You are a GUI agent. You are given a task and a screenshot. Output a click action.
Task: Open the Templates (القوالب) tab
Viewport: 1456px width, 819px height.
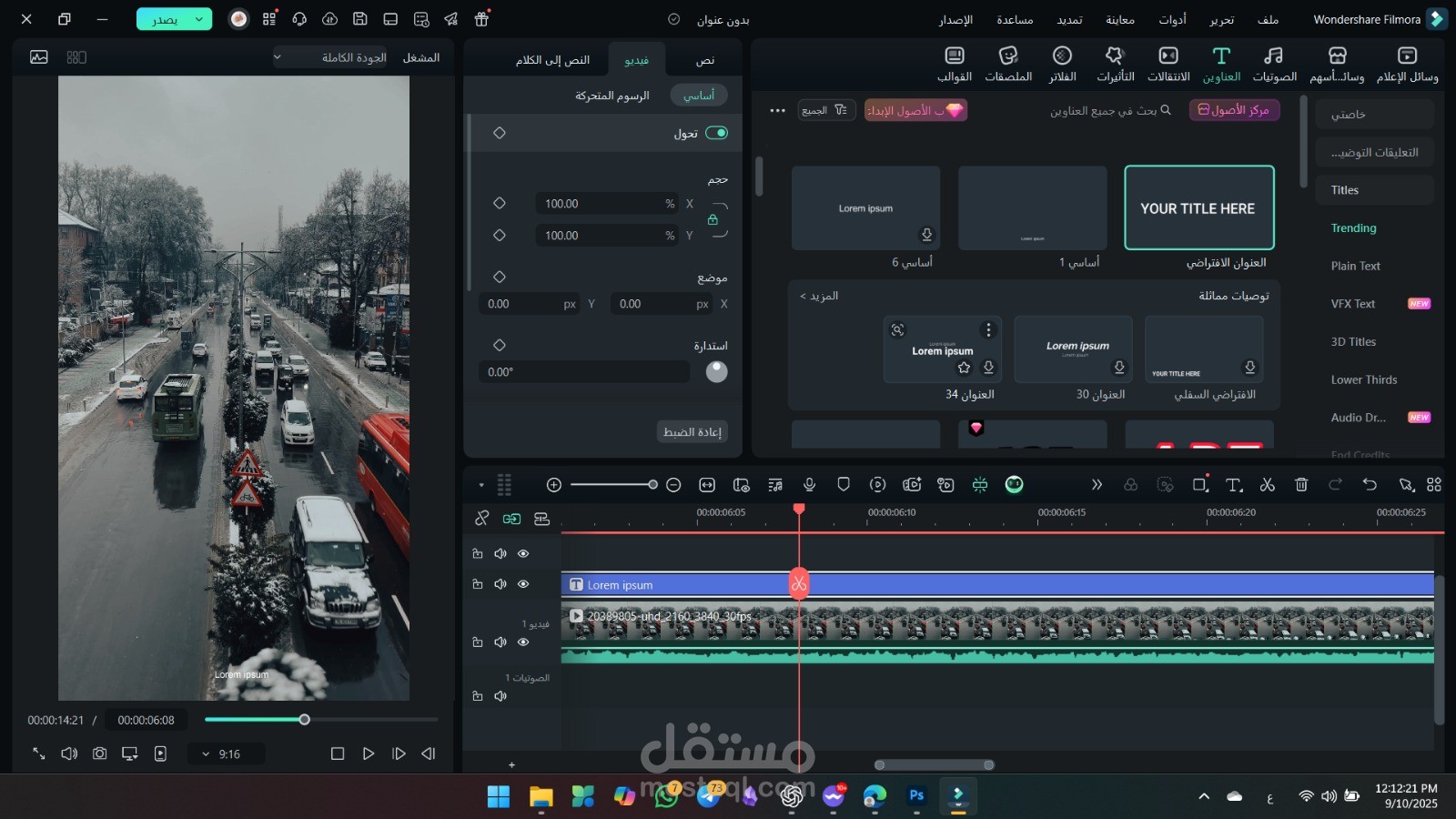(955, 65)
